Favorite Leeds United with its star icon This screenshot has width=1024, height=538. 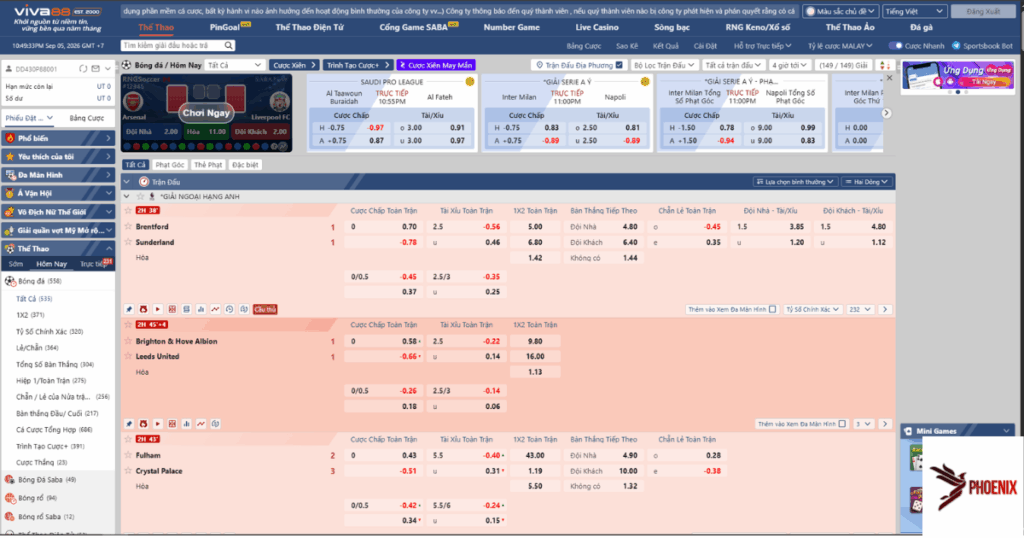click(x=129, y=356)
